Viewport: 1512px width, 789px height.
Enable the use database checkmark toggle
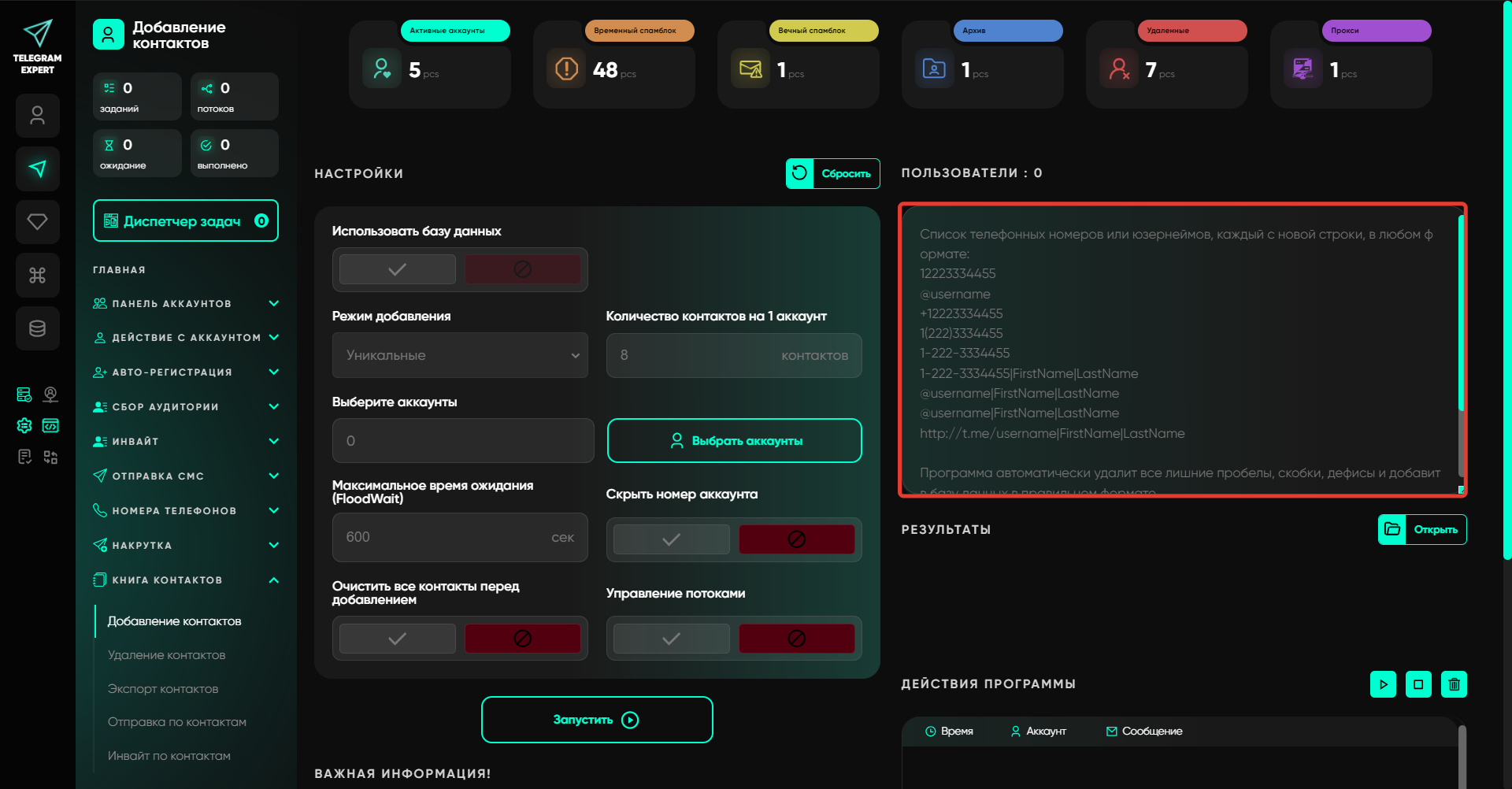coord(397,269)
